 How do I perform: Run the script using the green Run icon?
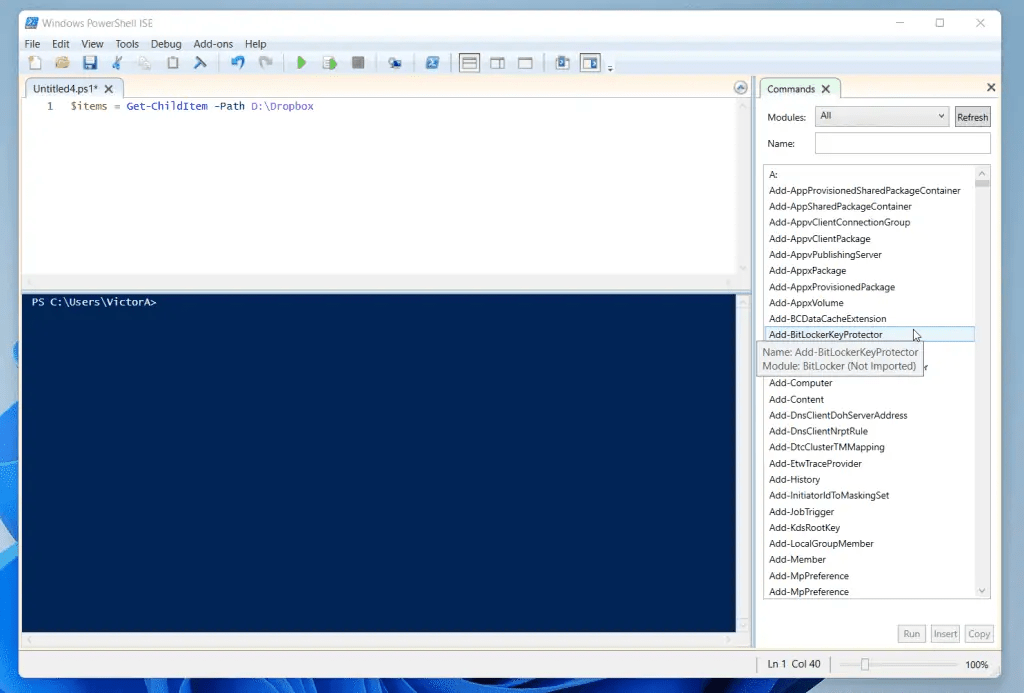[x=302, y=62]
